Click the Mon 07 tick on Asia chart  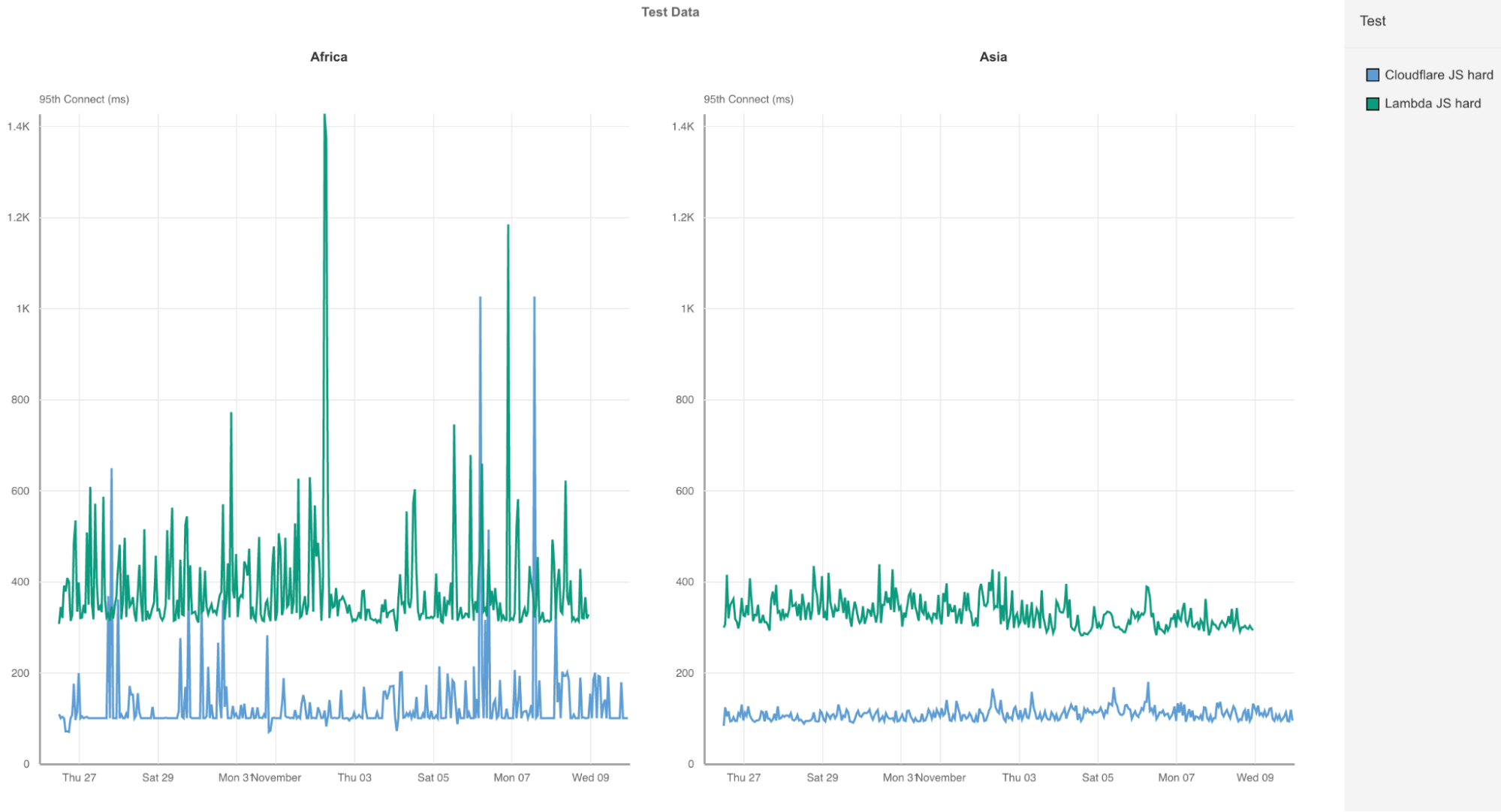(x=1176, y=777)
